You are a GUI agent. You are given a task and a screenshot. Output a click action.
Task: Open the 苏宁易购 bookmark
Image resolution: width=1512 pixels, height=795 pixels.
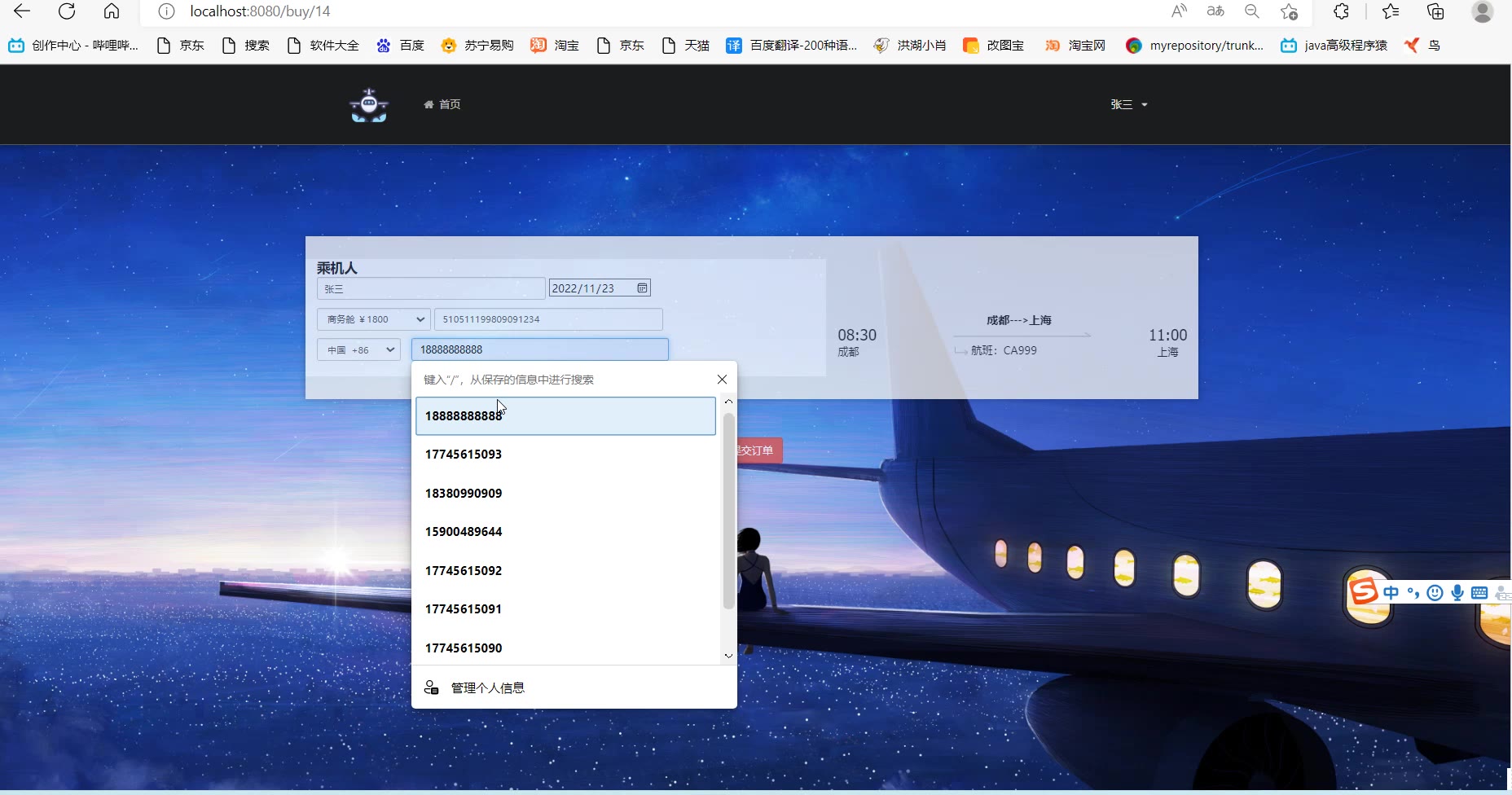[x=477, y=46]
